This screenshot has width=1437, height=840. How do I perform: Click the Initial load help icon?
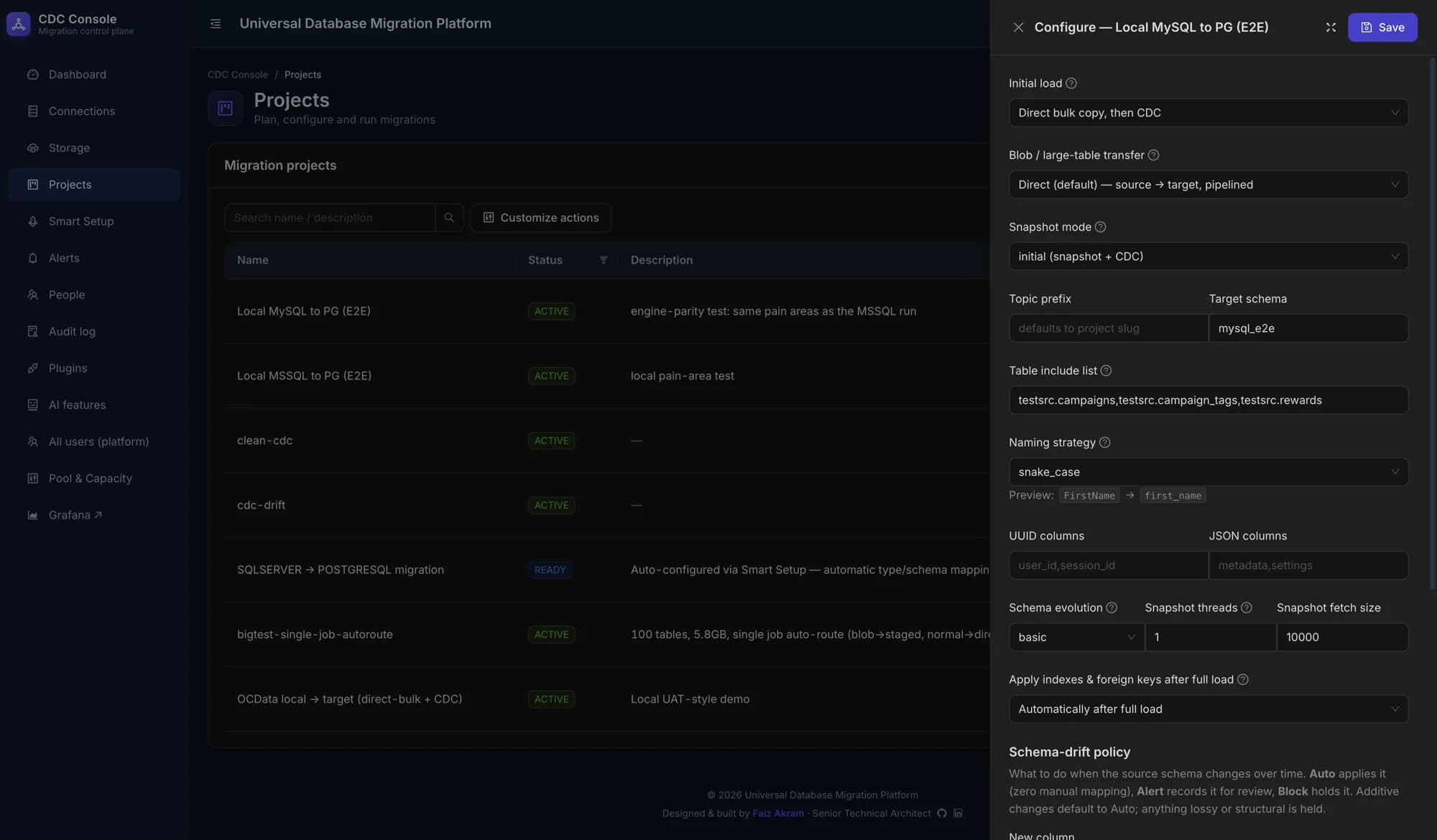(x=1071, y=83)
